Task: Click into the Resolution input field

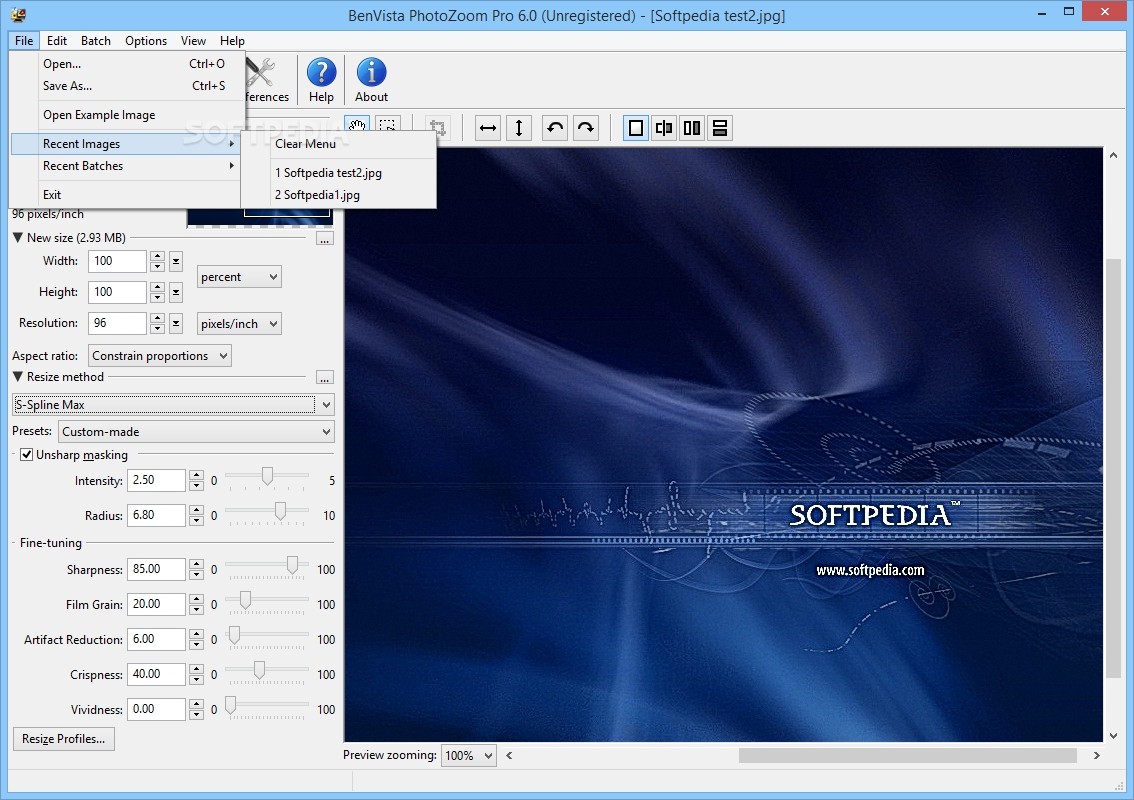Action: (x=118, y=323)
